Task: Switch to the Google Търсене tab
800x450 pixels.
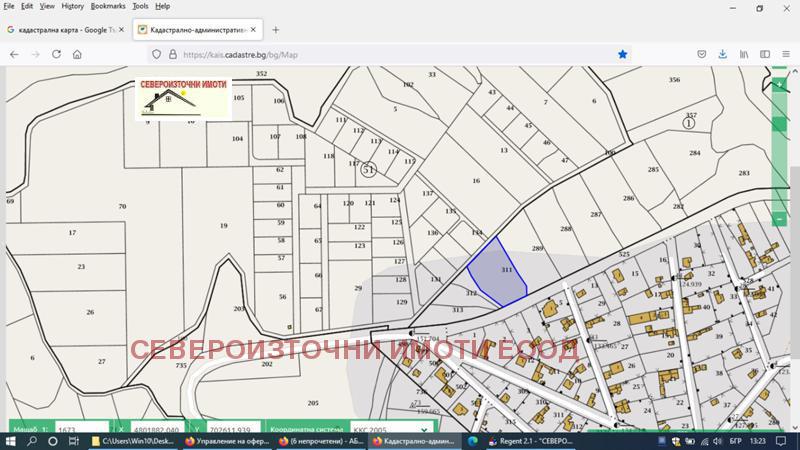Action: click(65, 29)
